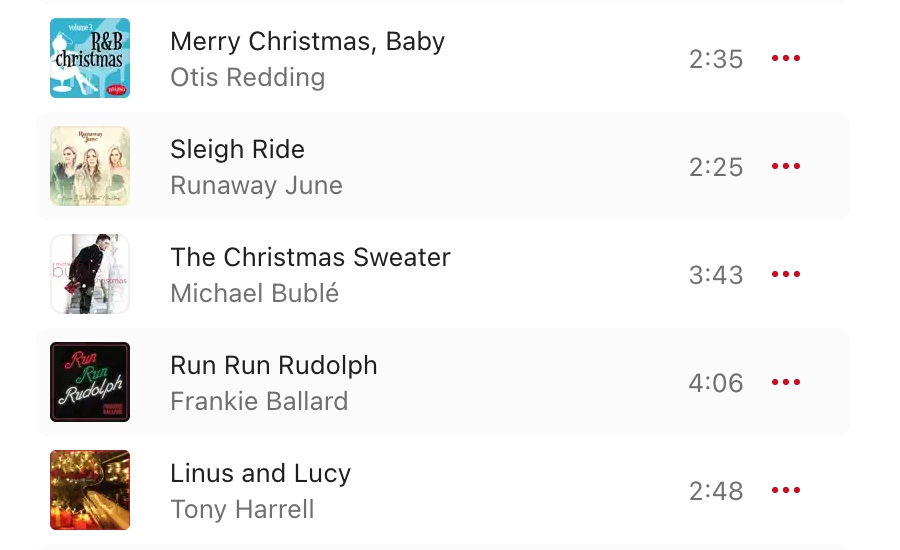Select the Run Run Rudolph song title
The height and width of the screenshot is (550, 900).
coord(273,366)
